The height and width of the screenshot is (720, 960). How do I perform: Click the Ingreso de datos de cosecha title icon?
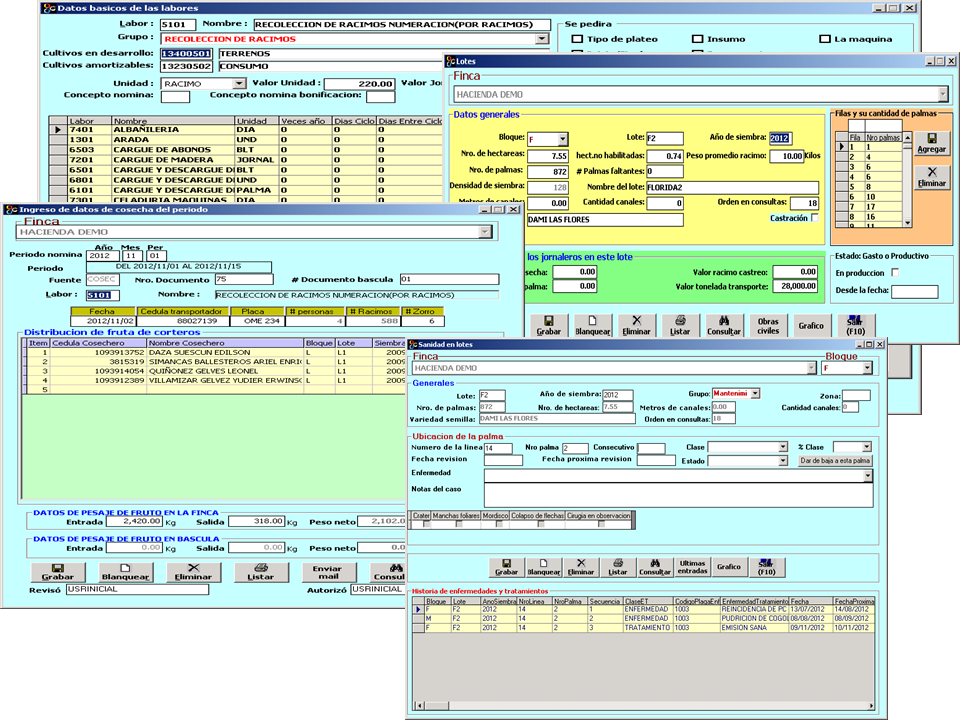(11, 209)
